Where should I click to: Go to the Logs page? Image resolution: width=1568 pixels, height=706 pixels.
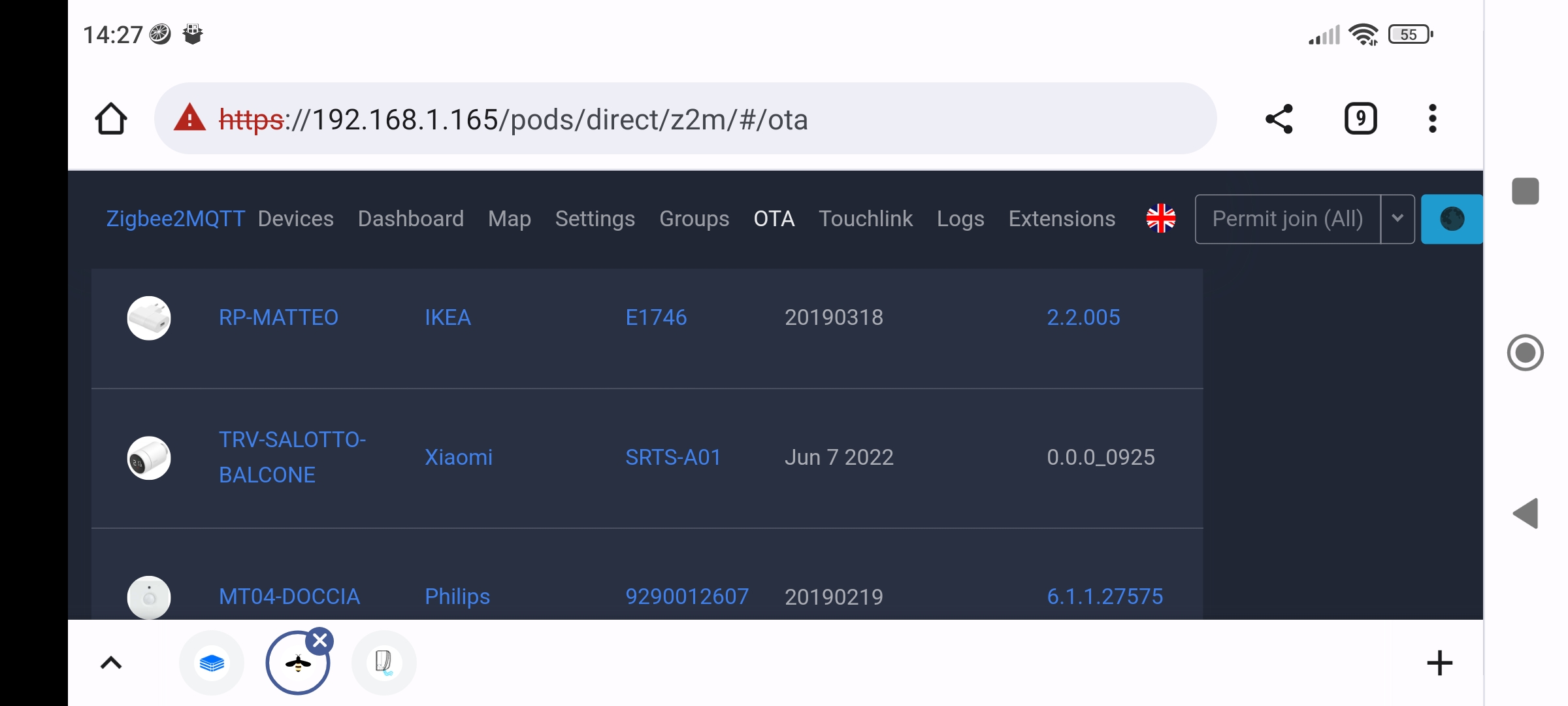[x=960, y=219]
